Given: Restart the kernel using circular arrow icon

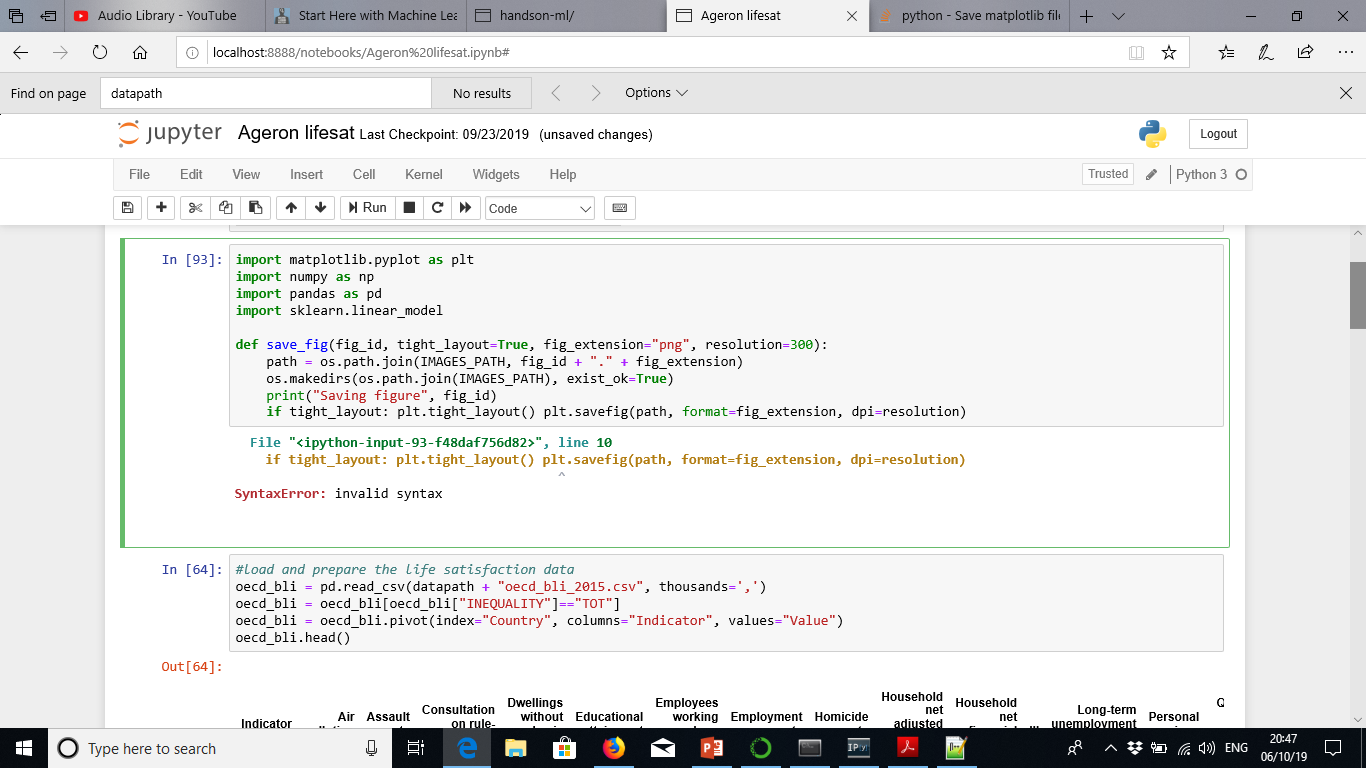Looking at the screenshot, I should point(438,208).
